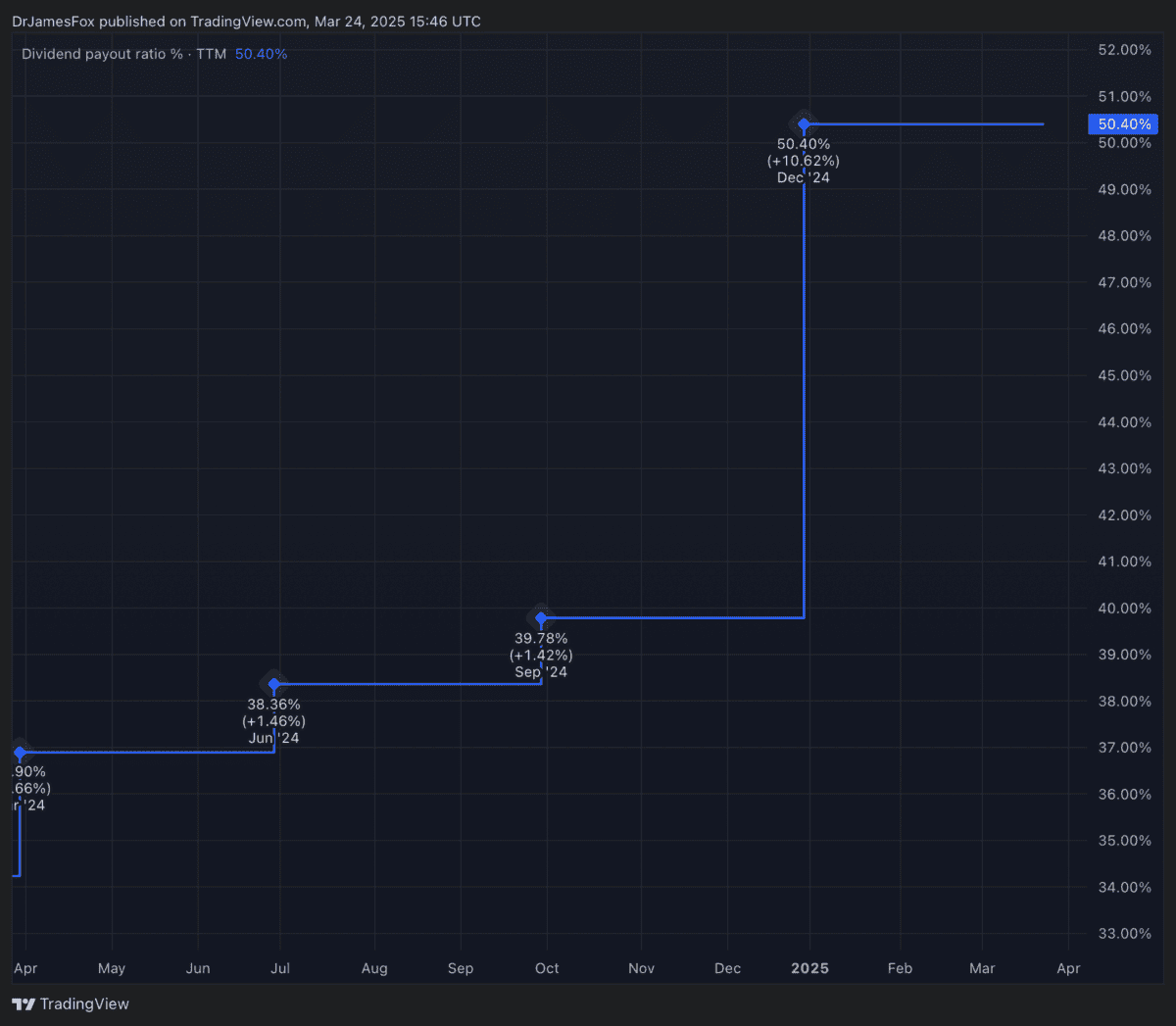1176x1026 pixels.
Task: Click the 40.00% level on the price scale
Action: click(x=1124, y=608)
